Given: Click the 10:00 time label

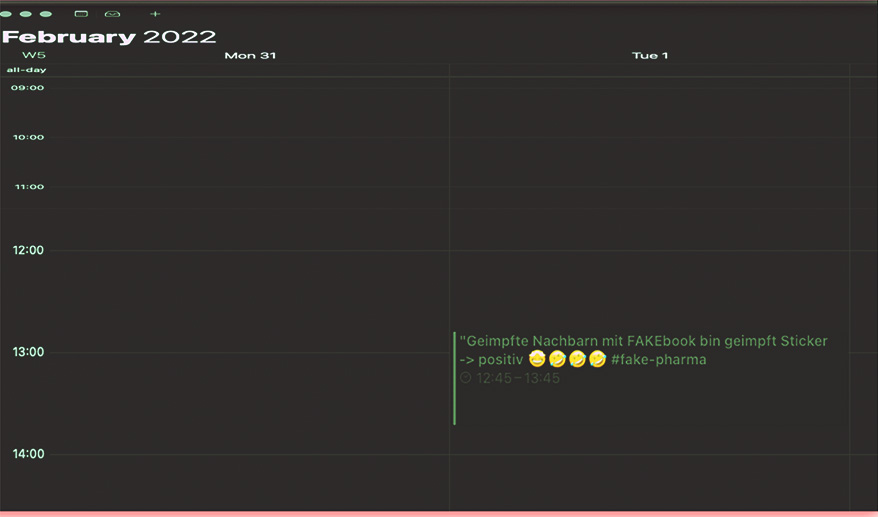Looking at the screenshot, I should [29, 137].
